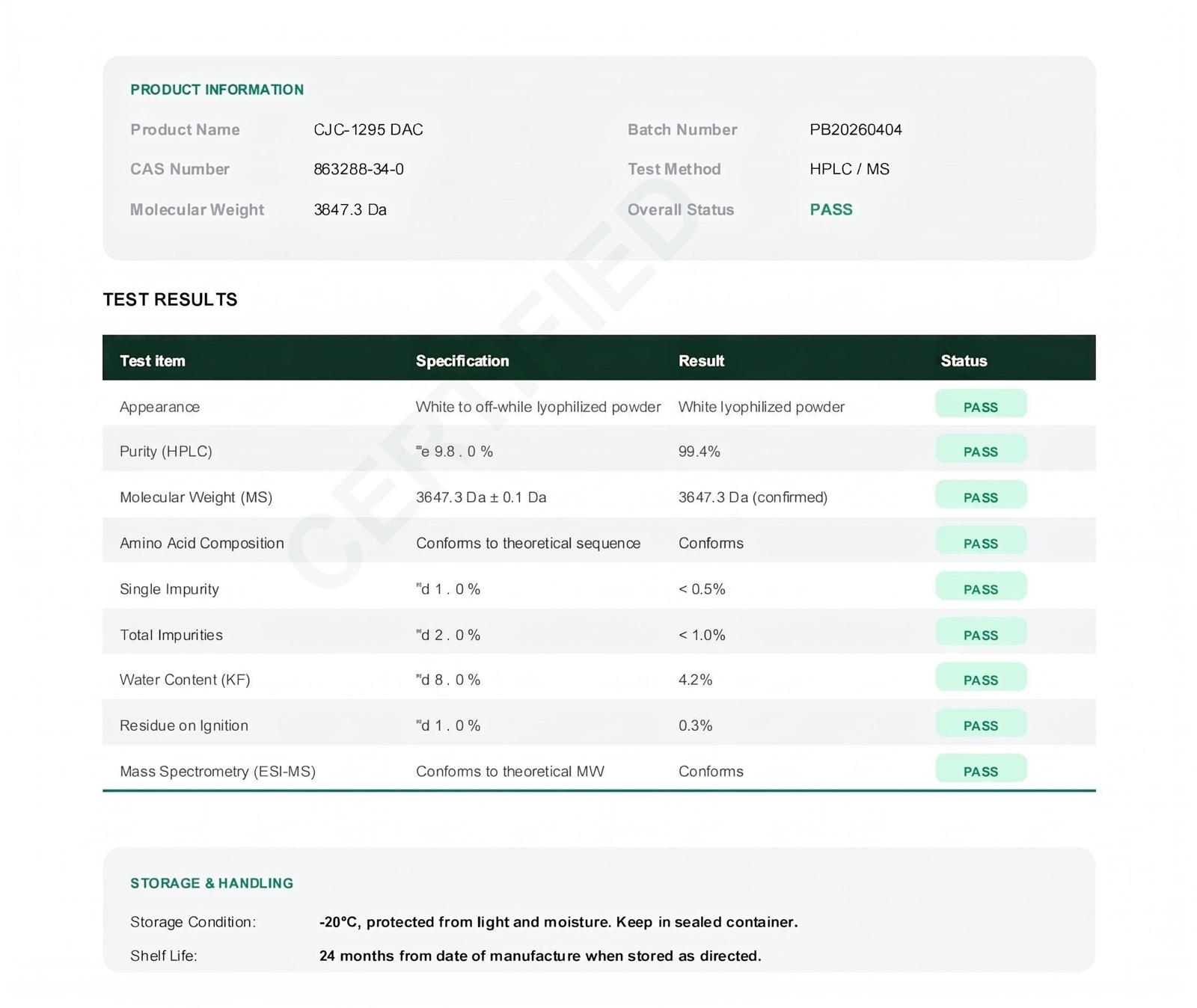
Task: Click the 'White to off-while lyophilized powder' specification
Action: point(538,407)
